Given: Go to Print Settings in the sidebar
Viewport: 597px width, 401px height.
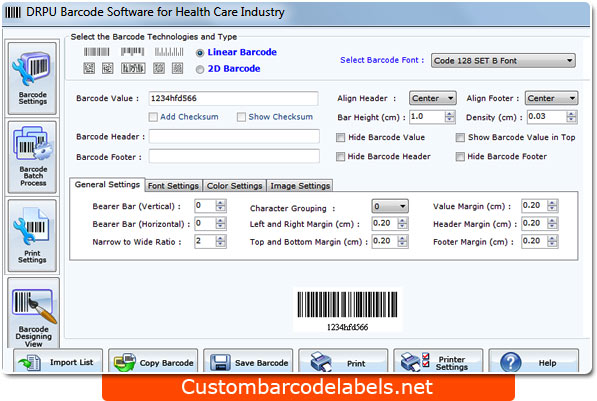Looking at the screenshot, I should [x=32, y=235].
